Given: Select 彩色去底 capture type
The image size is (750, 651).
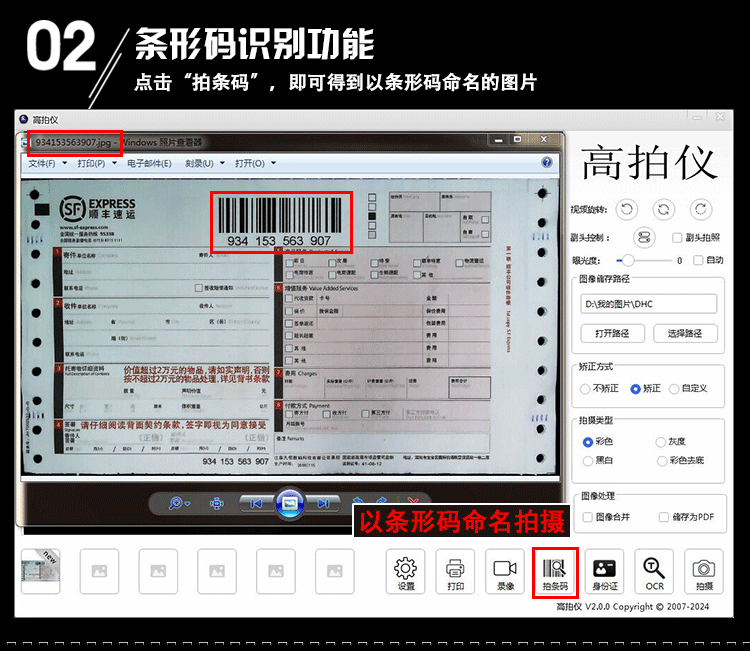Looking at the screenshot, I should [662, 461].
